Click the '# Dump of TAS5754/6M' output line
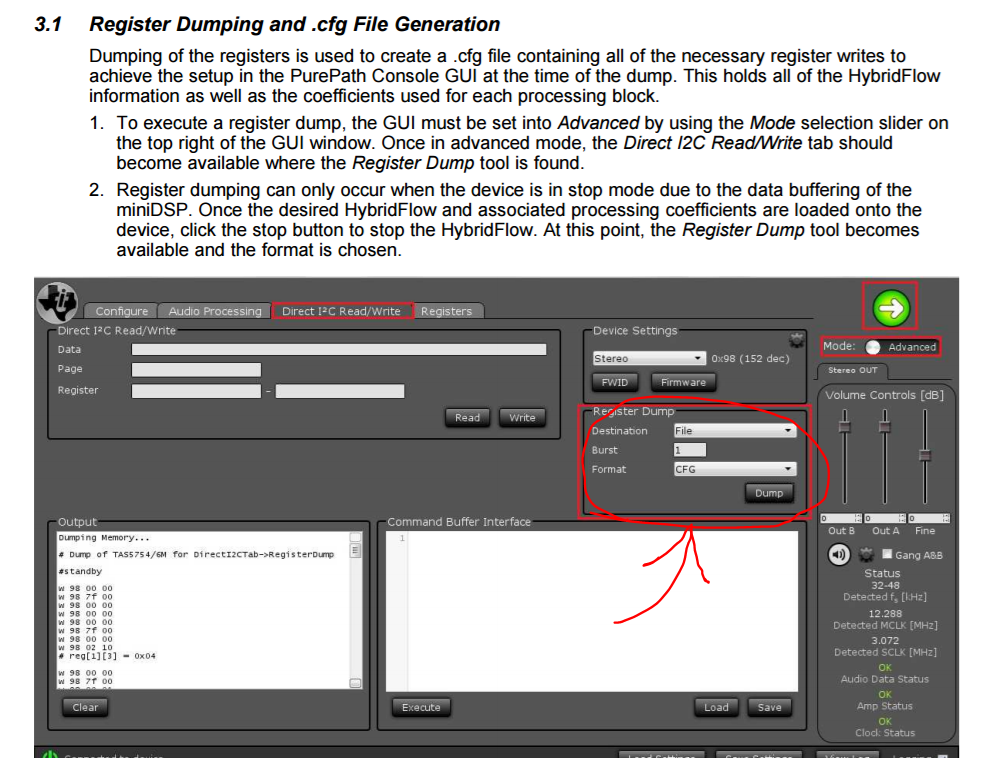987x758 pixels. [196, 554]
